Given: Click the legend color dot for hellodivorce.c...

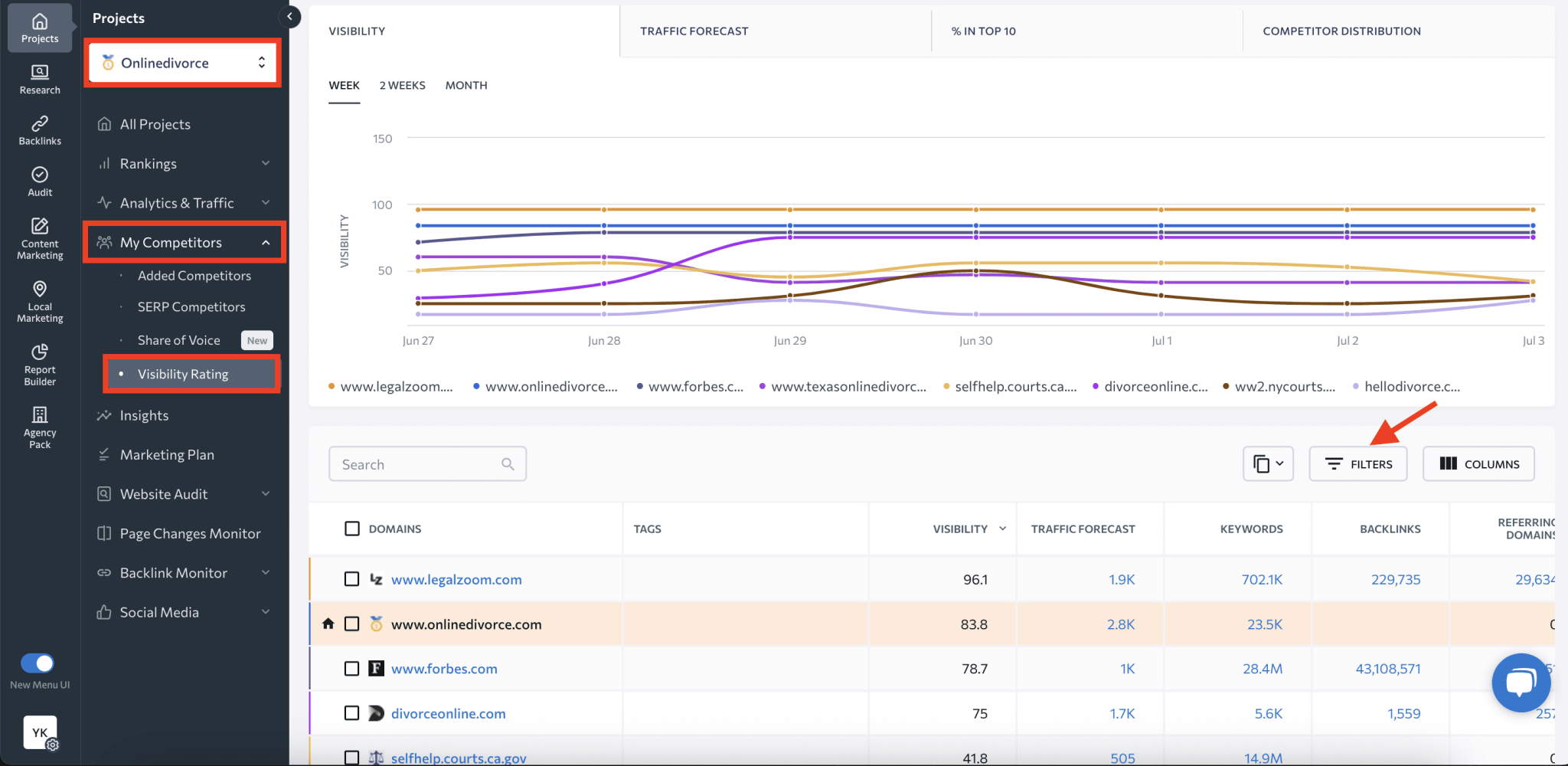Looking at the screenshot, I should coord(1355,386).
